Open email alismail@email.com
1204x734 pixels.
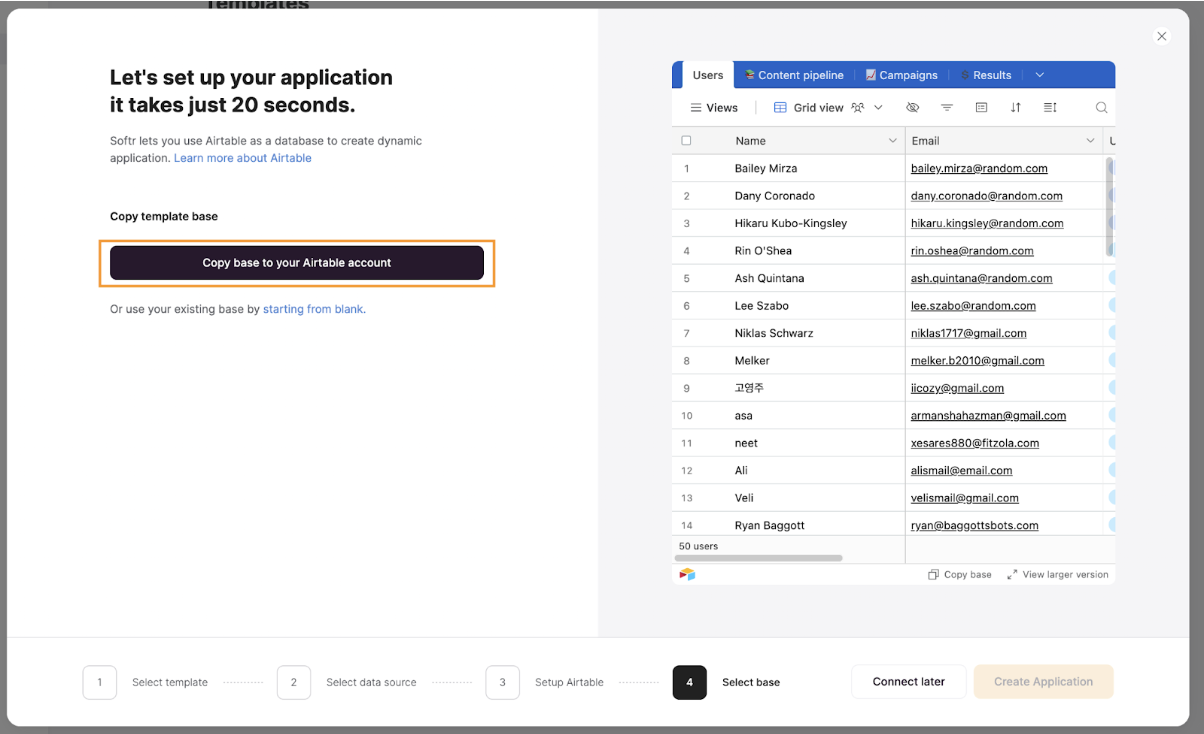pyautogui.click(x=961, y=470)
